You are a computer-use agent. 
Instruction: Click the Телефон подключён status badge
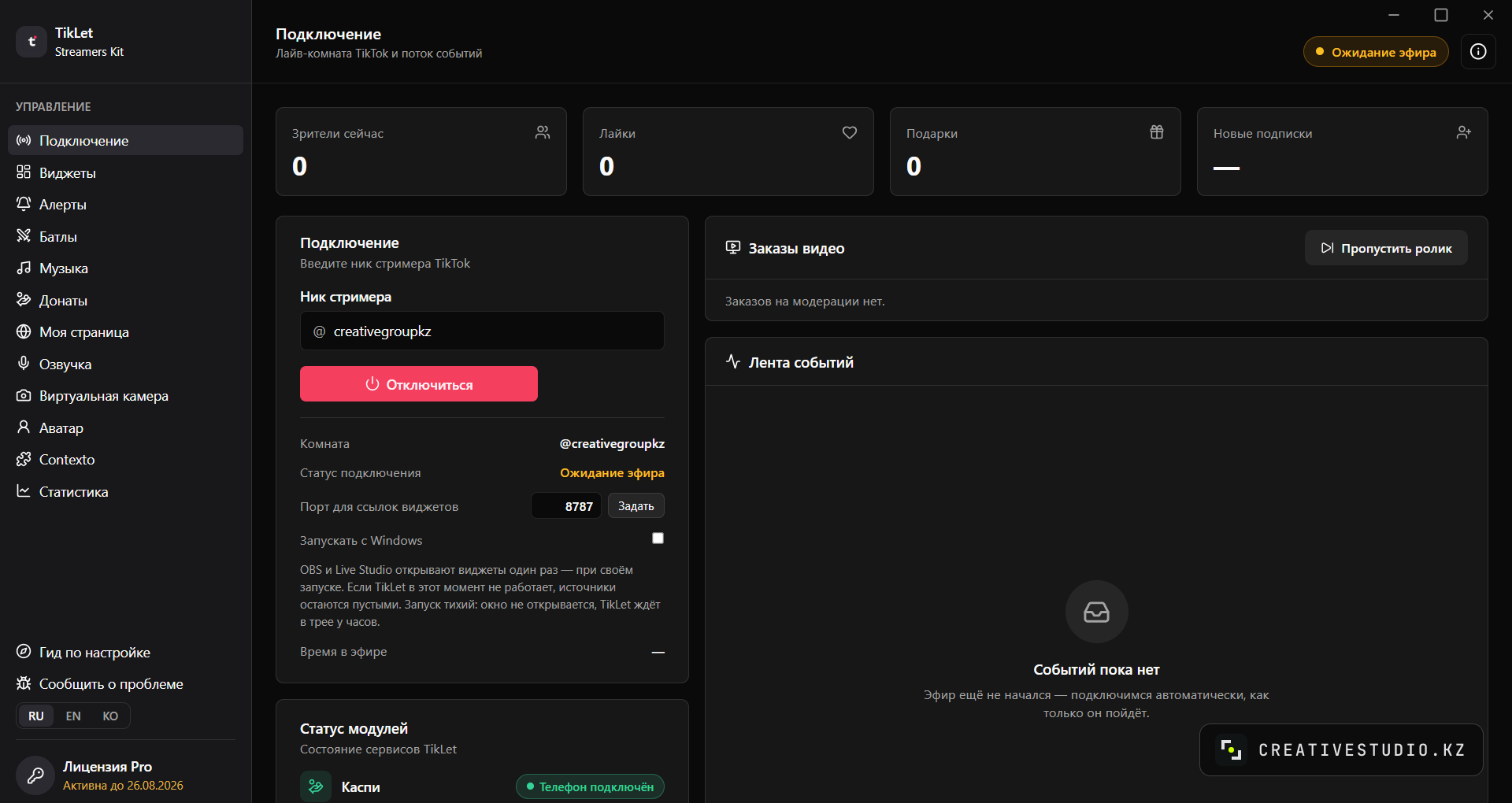coord(590,786)
